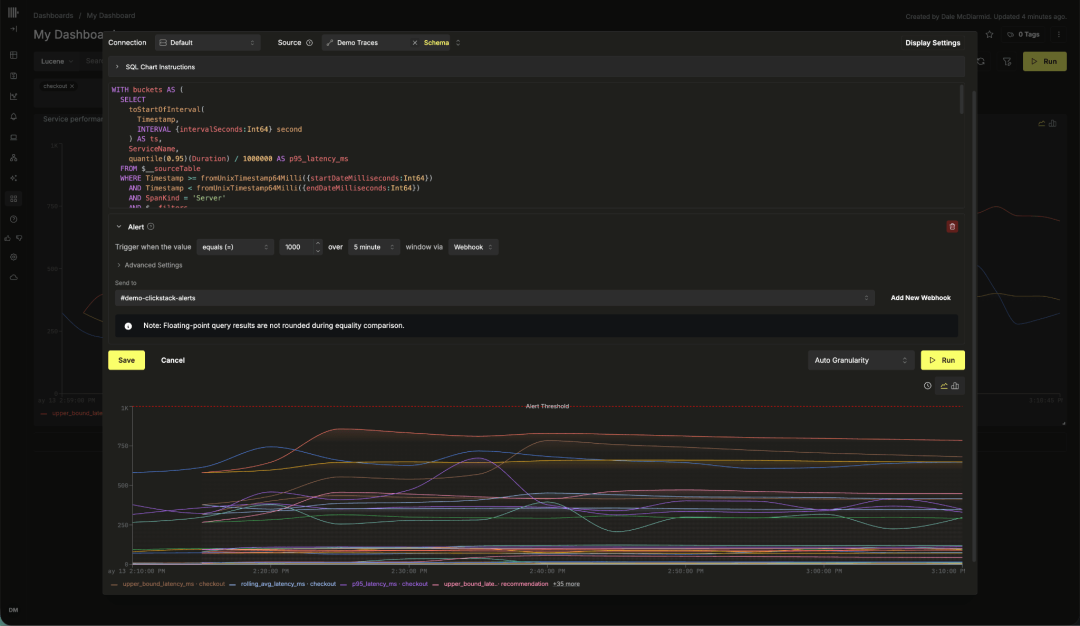The height and width of the screenshot is (626, 1080).
Task: Click the alert threshold value field showing 1000
Action: (296, 247)
